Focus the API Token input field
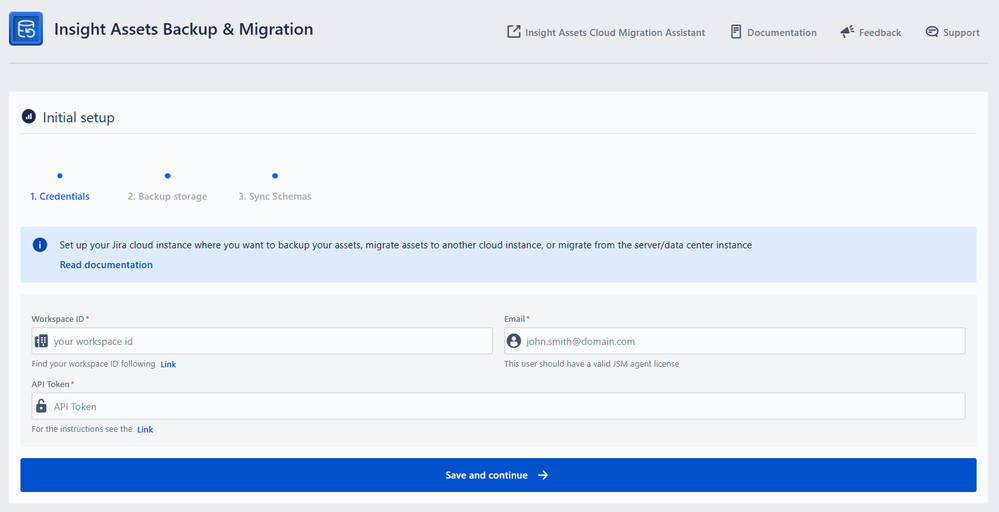999x512 pixels. click(498, 406)
